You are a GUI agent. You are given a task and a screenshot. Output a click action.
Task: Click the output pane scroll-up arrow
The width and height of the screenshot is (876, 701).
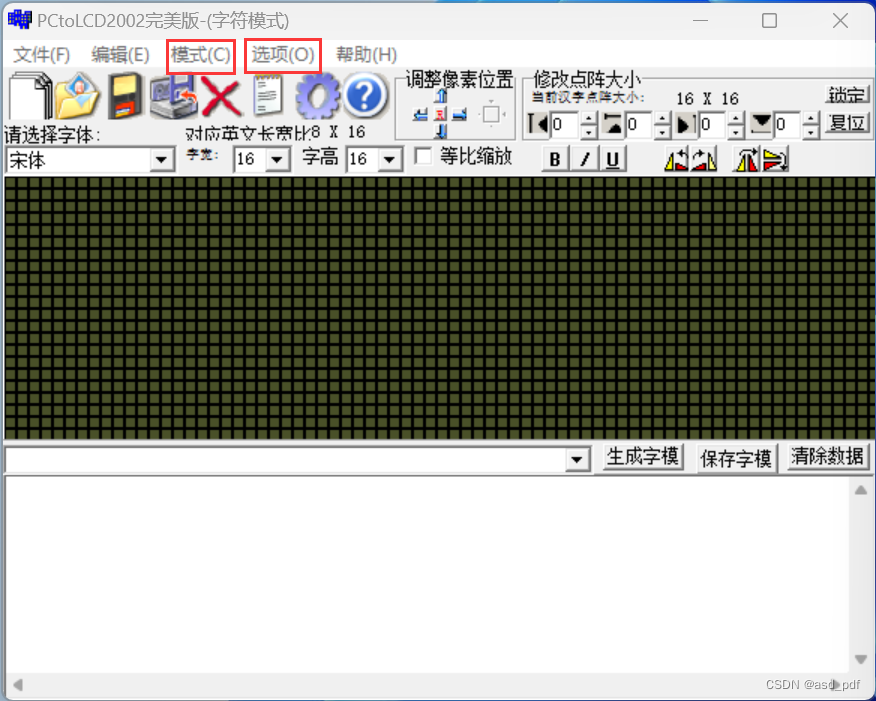tap(861, 490)
